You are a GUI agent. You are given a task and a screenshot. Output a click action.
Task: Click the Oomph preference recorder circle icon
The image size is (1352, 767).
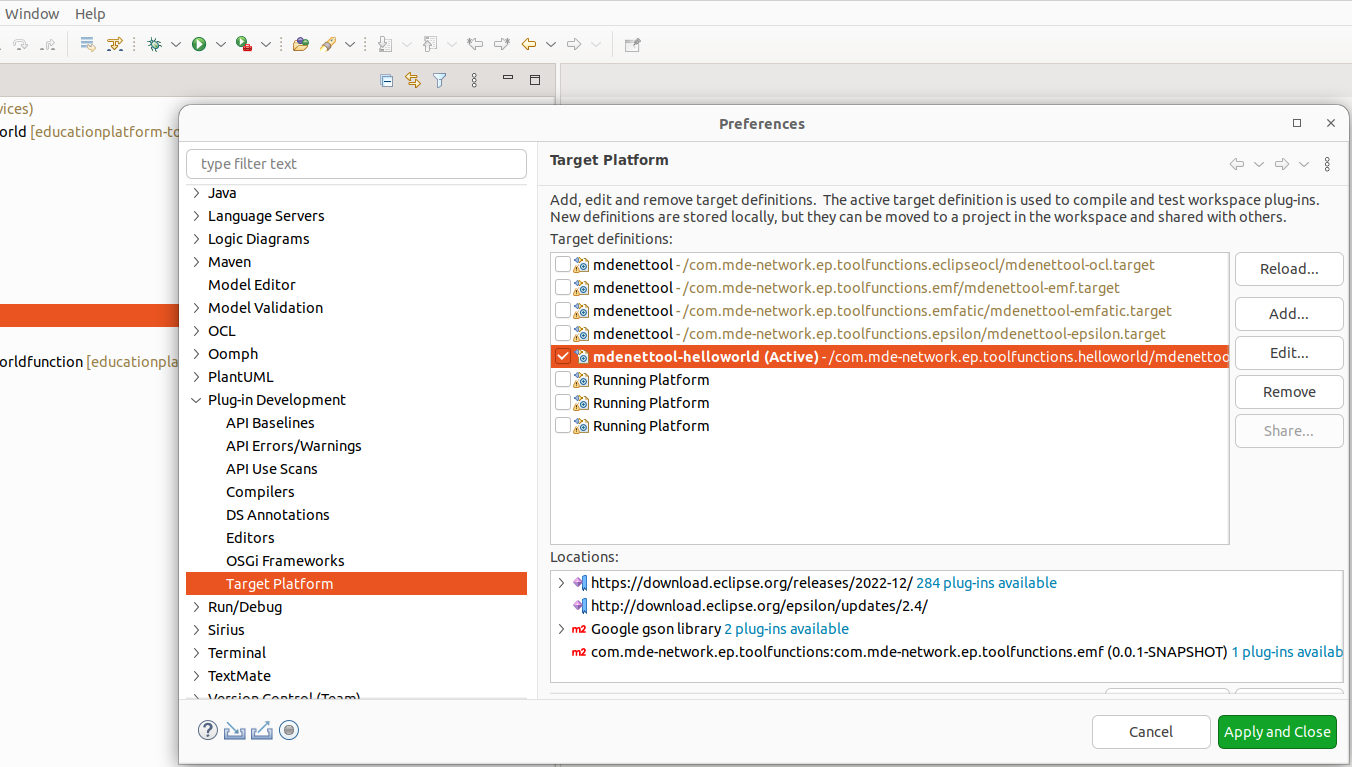289,730
